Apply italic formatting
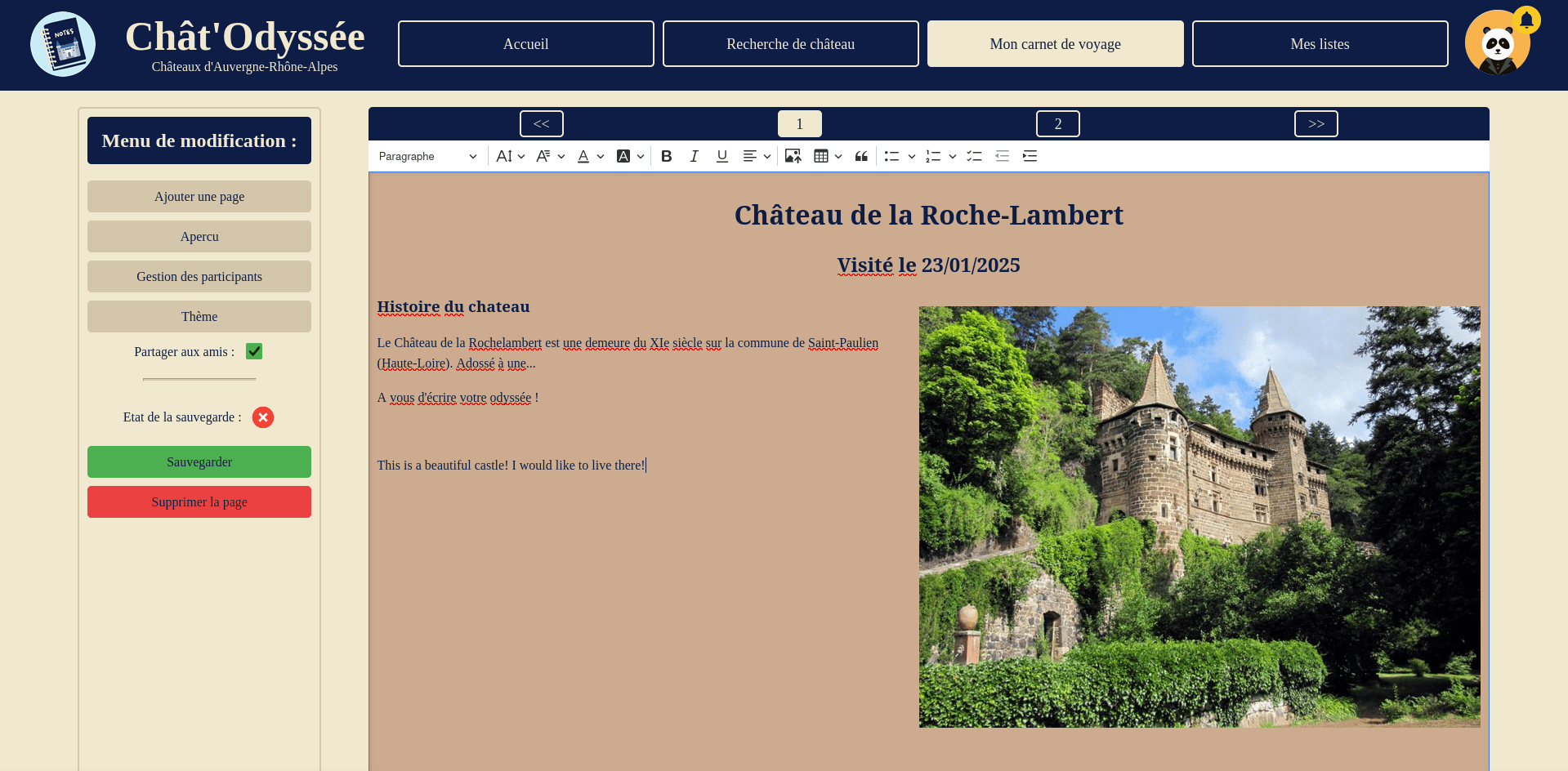1568x771 pixels. pyautogui.click(x=694, y=156)
